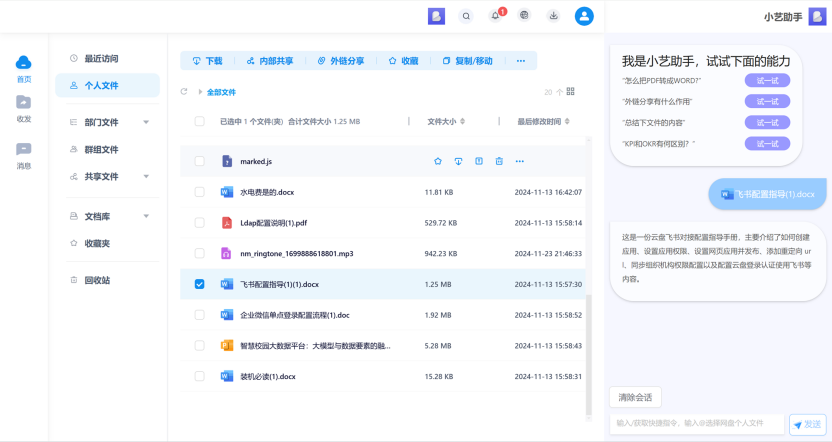Favorite marked.js using its star icon
This screenshot has height=442, width=832.
tap(438, 161)
